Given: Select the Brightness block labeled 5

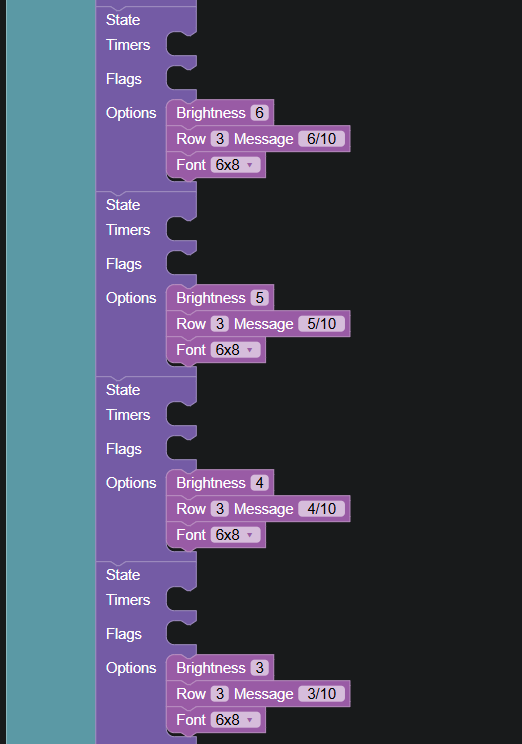Looking at the screenshot, I should pyautogui.click(x=211, y=298).
